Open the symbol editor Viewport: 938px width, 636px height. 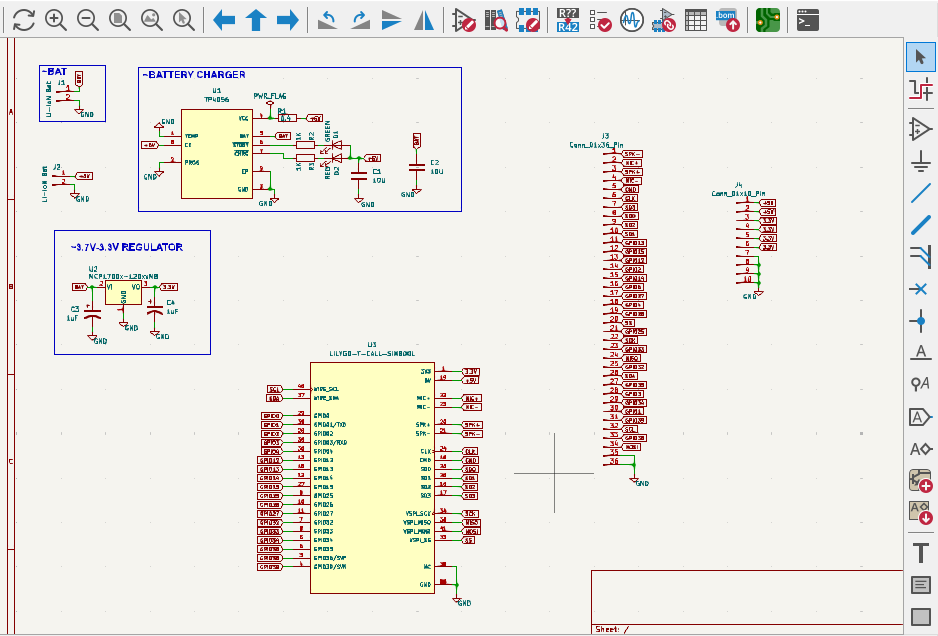tap(463, 19)
